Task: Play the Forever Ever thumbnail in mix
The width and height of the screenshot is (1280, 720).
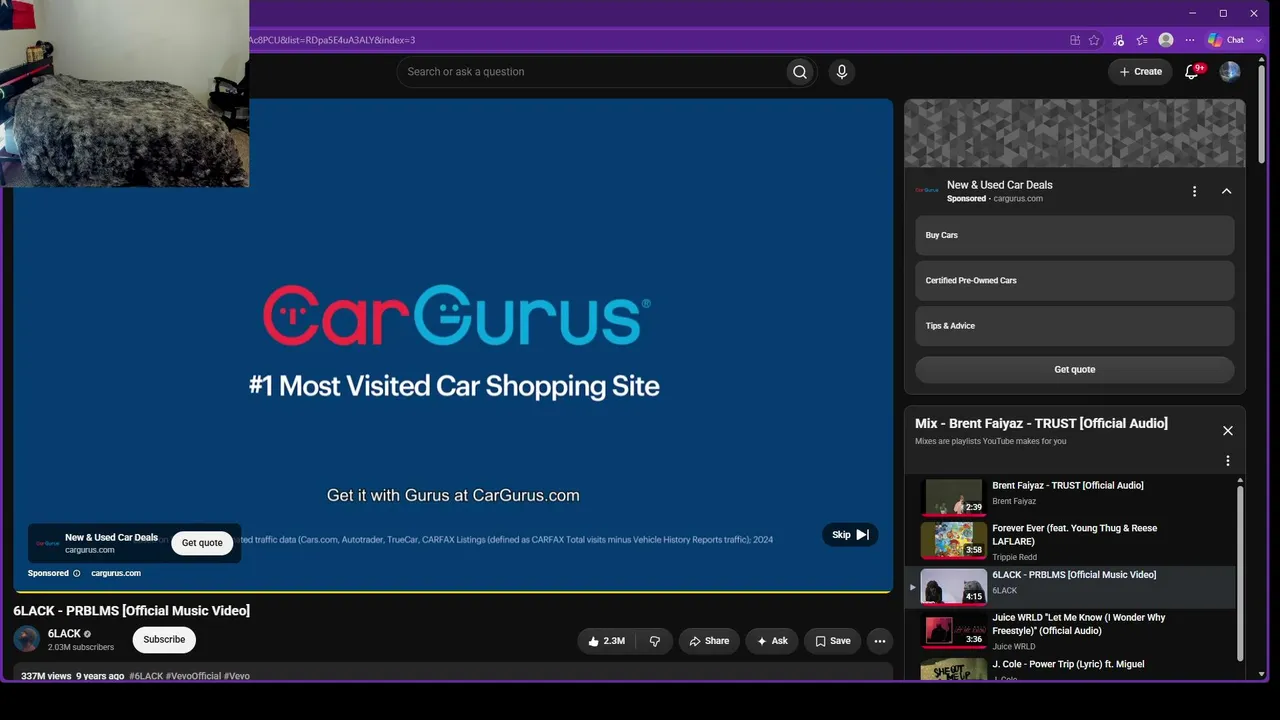Action: pos(953,541)
